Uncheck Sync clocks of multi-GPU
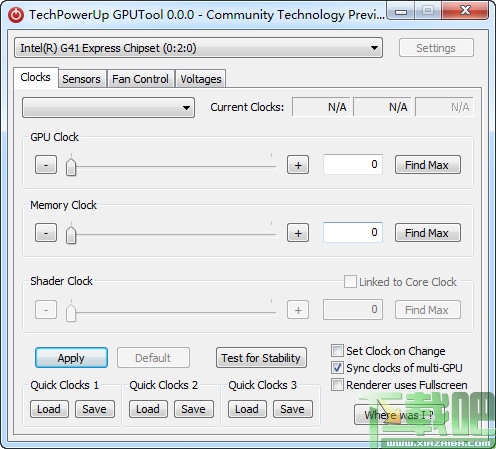This screenshot has height=449, width=496. 337,368
